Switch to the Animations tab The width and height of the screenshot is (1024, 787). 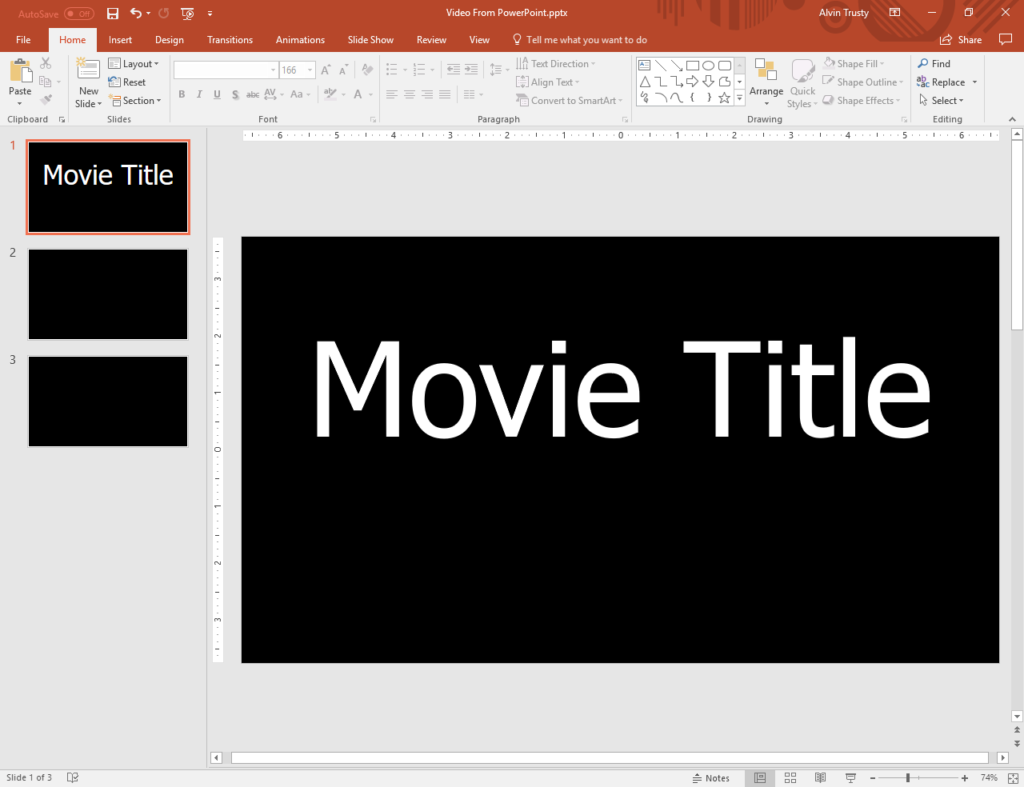point(300,40)
